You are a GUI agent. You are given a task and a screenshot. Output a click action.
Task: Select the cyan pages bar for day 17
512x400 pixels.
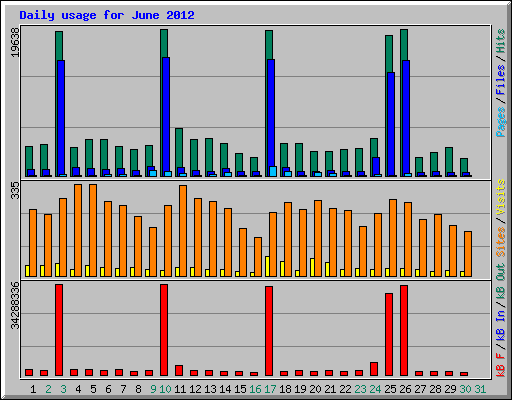point(273,171)
